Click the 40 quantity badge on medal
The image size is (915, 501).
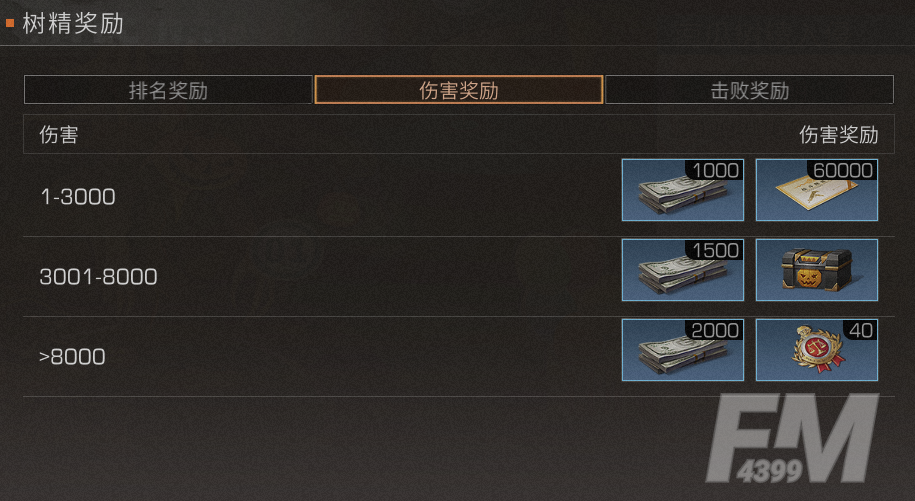point(861,331)
